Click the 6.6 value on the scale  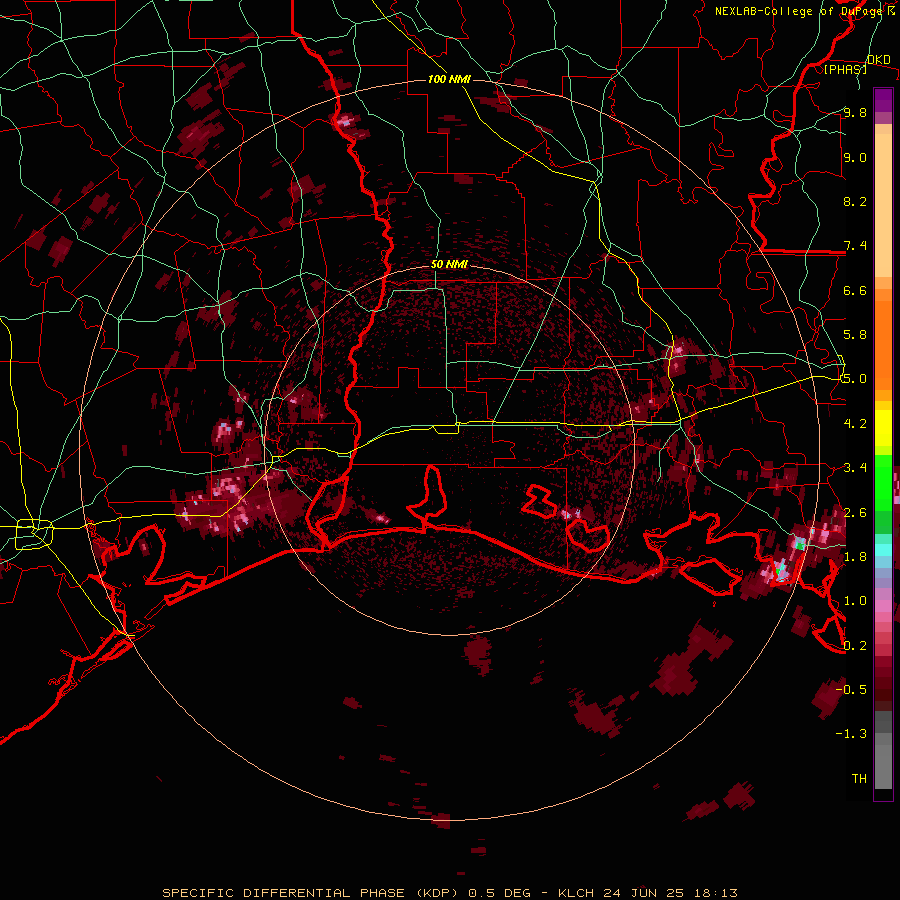click(x=855, y=290)
